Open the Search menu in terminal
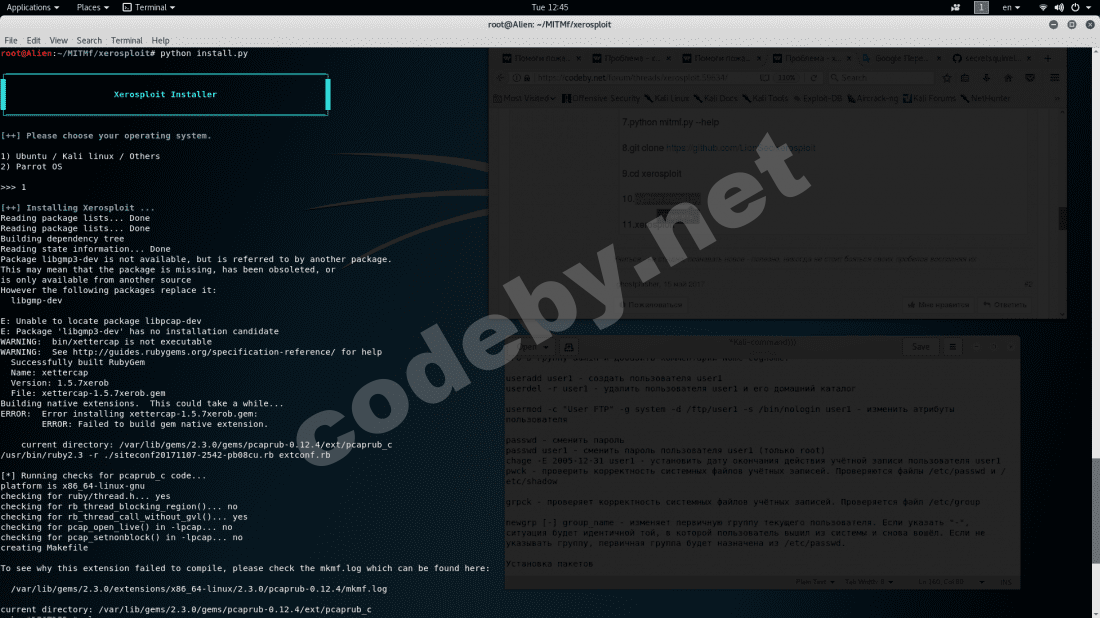Image resolution: width=1100 pixels, height=618 pixels. point(89,41)
